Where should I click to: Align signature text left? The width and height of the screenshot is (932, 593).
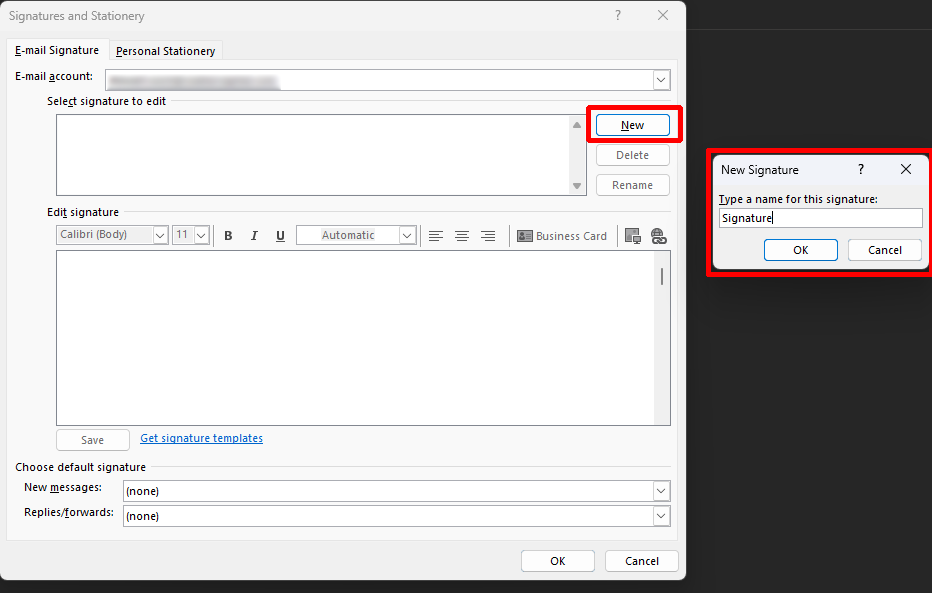point(436,236)
